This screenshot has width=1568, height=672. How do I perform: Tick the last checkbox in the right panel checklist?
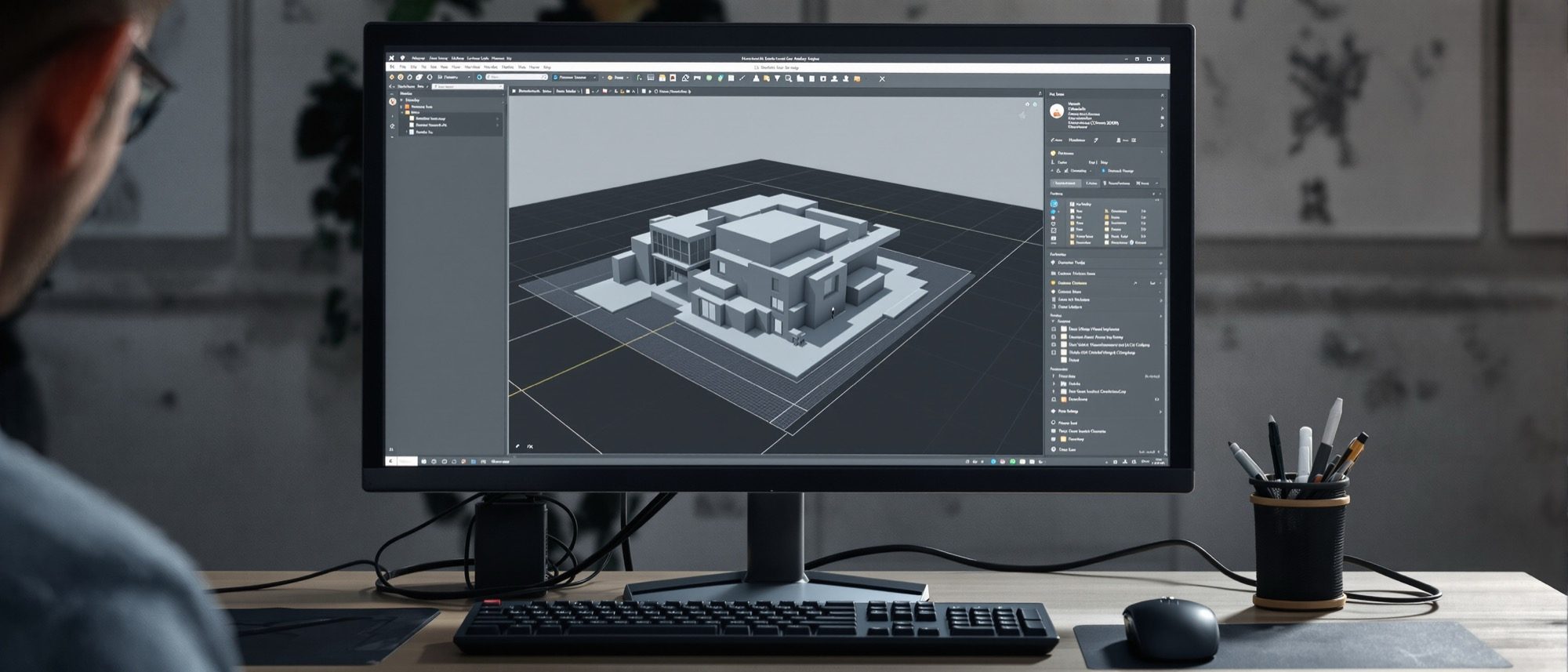pos(1054,352)
